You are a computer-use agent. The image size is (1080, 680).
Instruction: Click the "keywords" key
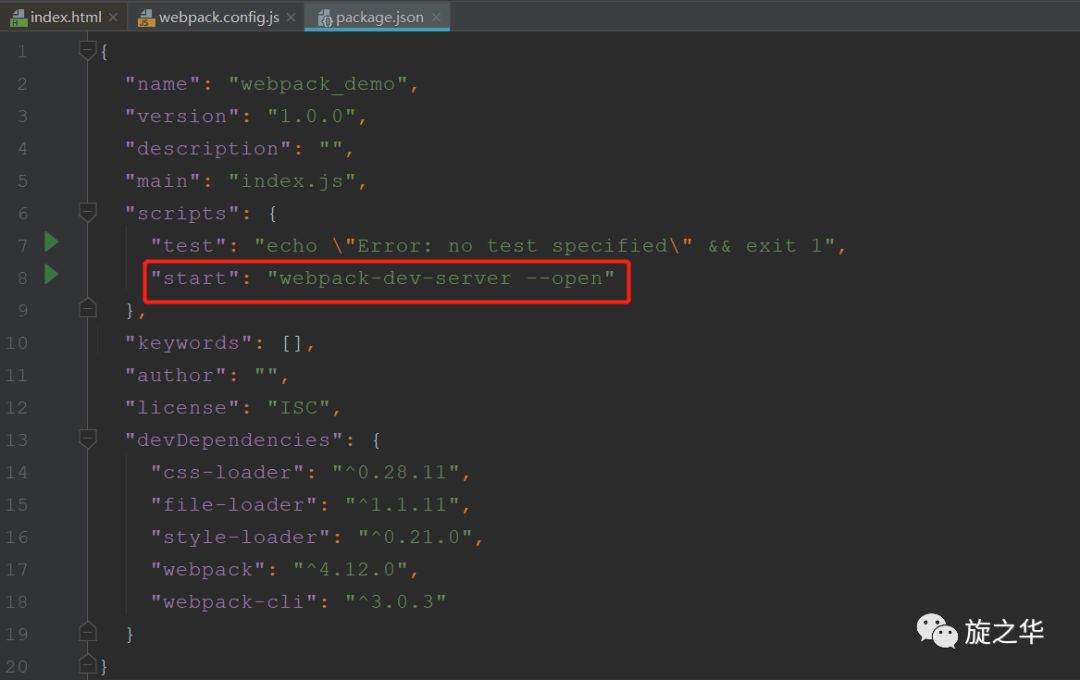point(189,343)
